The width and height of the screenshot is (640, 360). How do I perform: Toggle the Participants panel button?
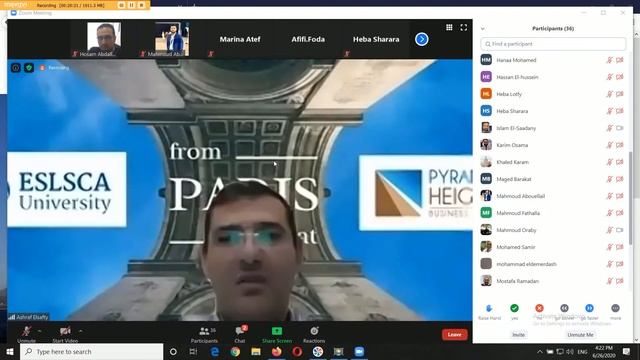pos(204,334)
